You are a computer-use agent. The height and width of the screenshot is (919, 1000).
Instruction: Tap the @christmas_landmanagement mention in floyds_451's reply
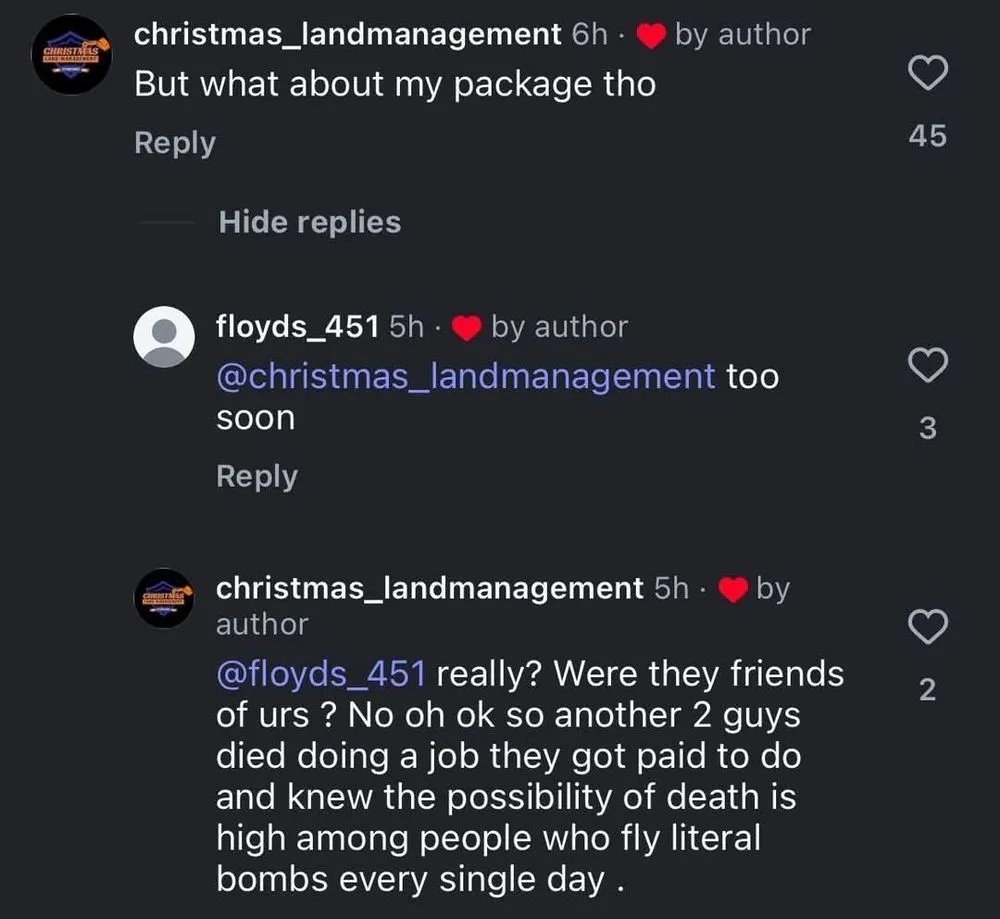click(466, 377)
